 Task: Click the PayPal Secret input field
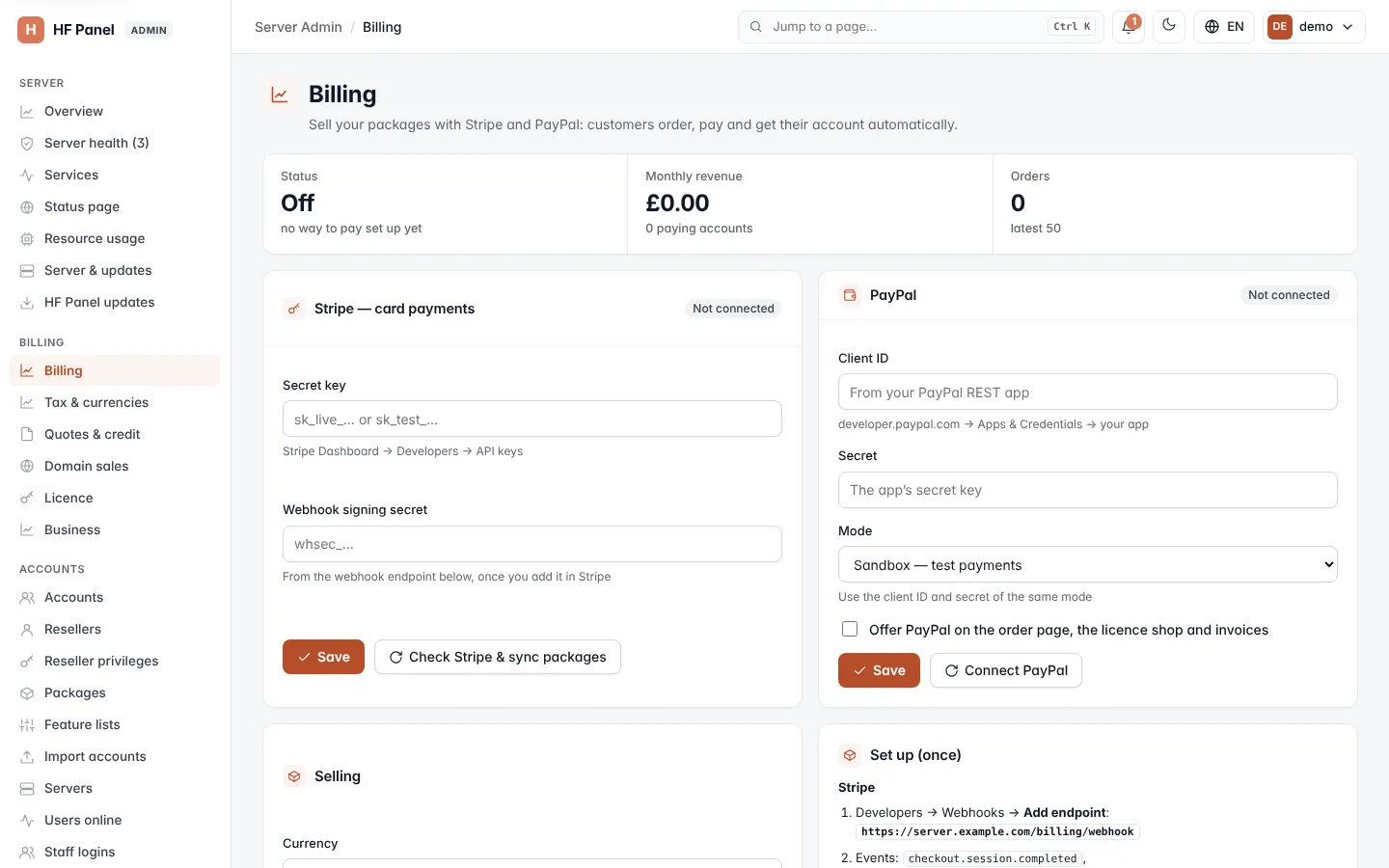click(x=1088, y=490)
